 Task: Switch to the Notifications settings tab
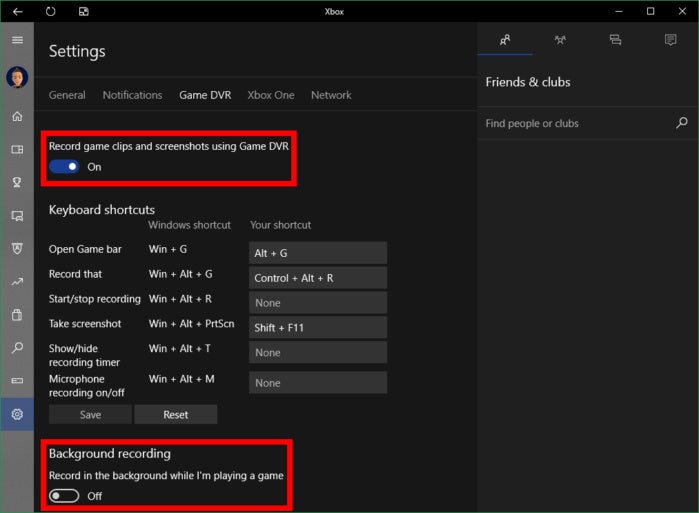pos(132,95)
